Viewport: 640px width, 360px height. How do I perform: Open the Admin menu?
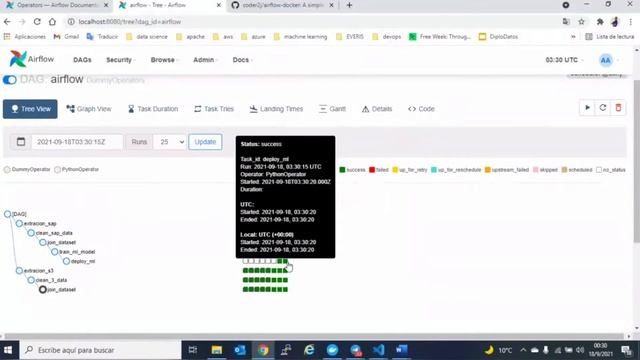(x=205, y=60)
